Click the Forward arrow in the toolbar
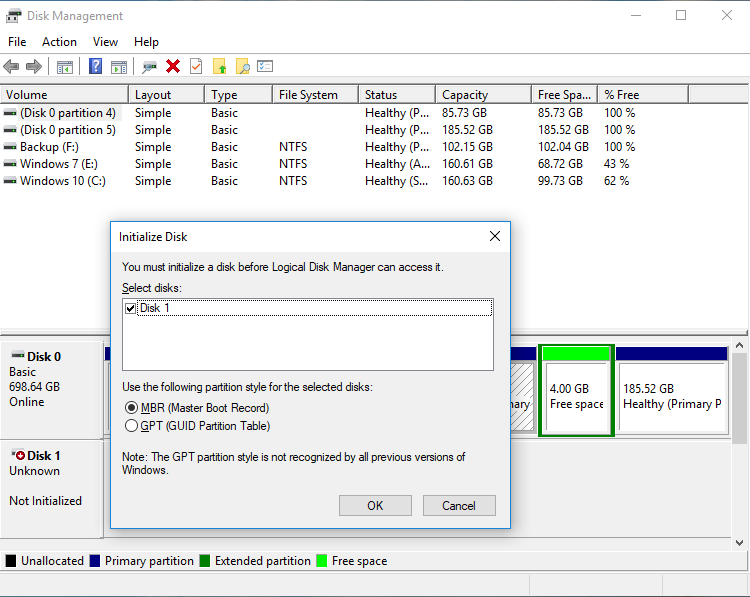The width and height of the screenshot is (750, 597). click(x=33, y=67)
